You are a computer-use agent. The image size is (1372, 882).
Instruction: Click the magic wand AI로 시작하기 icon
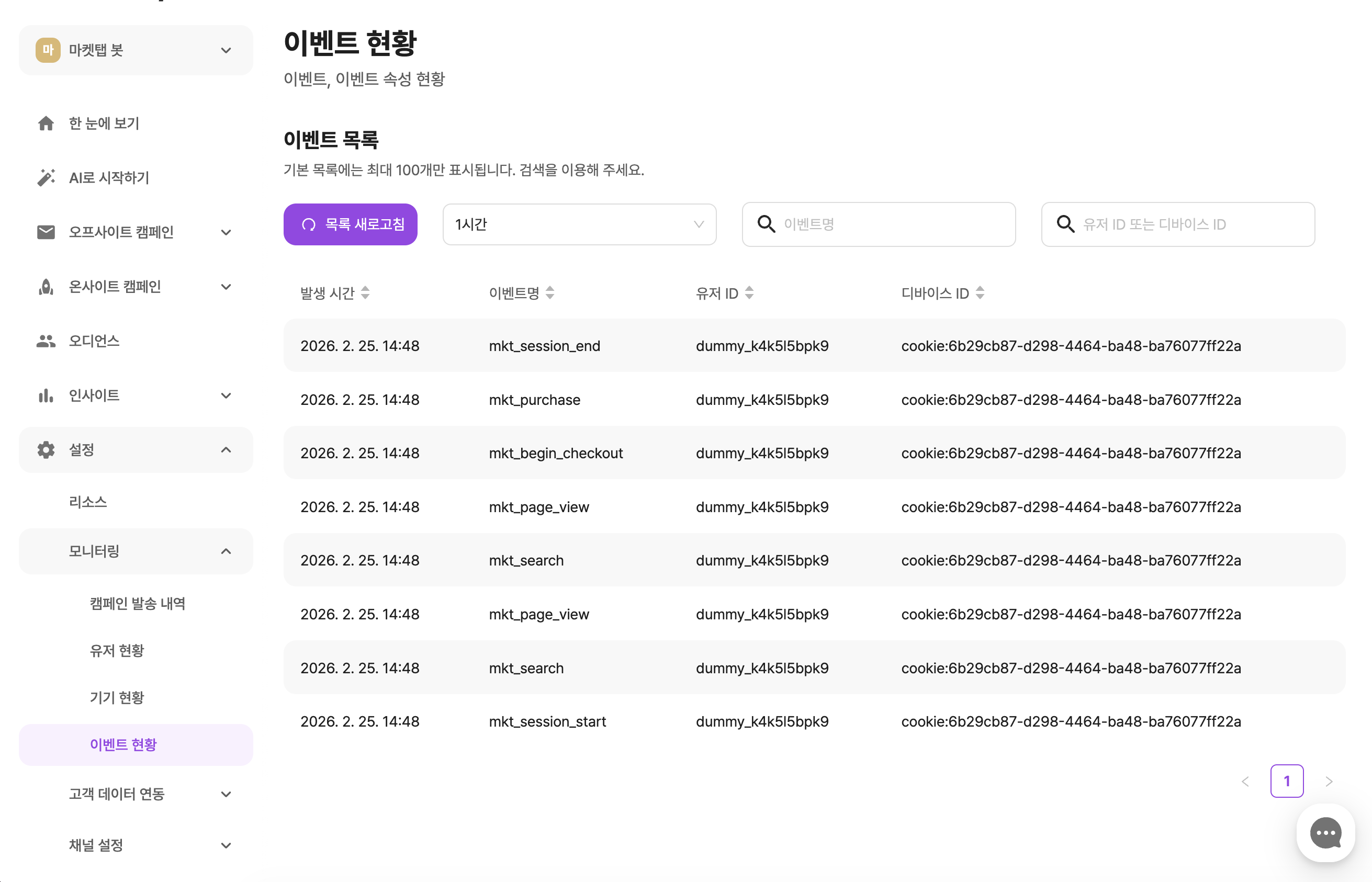(46, 177)
